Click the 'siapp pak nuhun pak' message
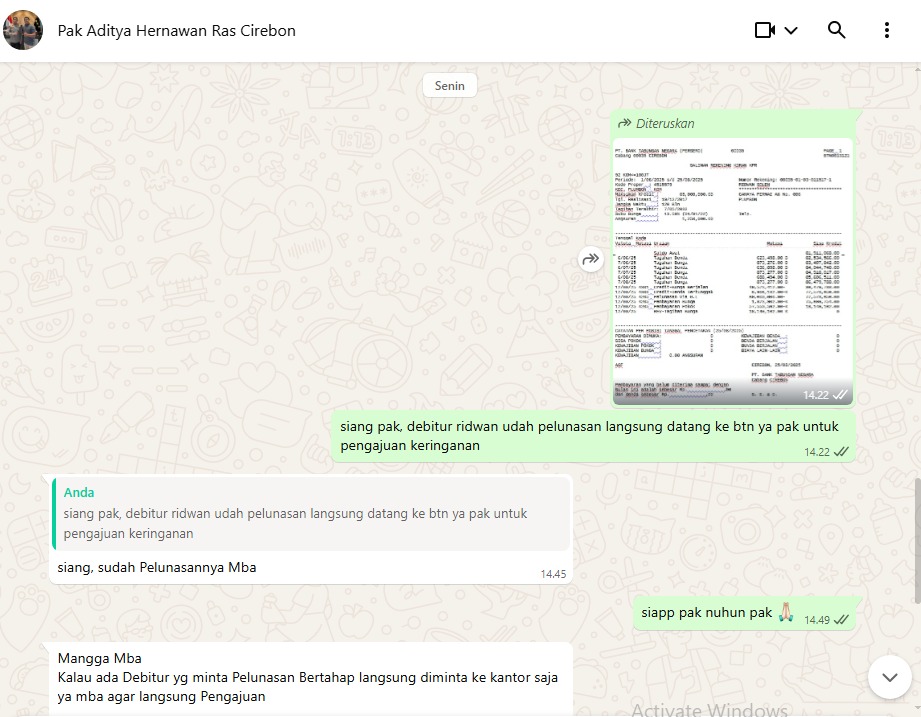This screenshot has height=717, width=921. click(708, 612)
